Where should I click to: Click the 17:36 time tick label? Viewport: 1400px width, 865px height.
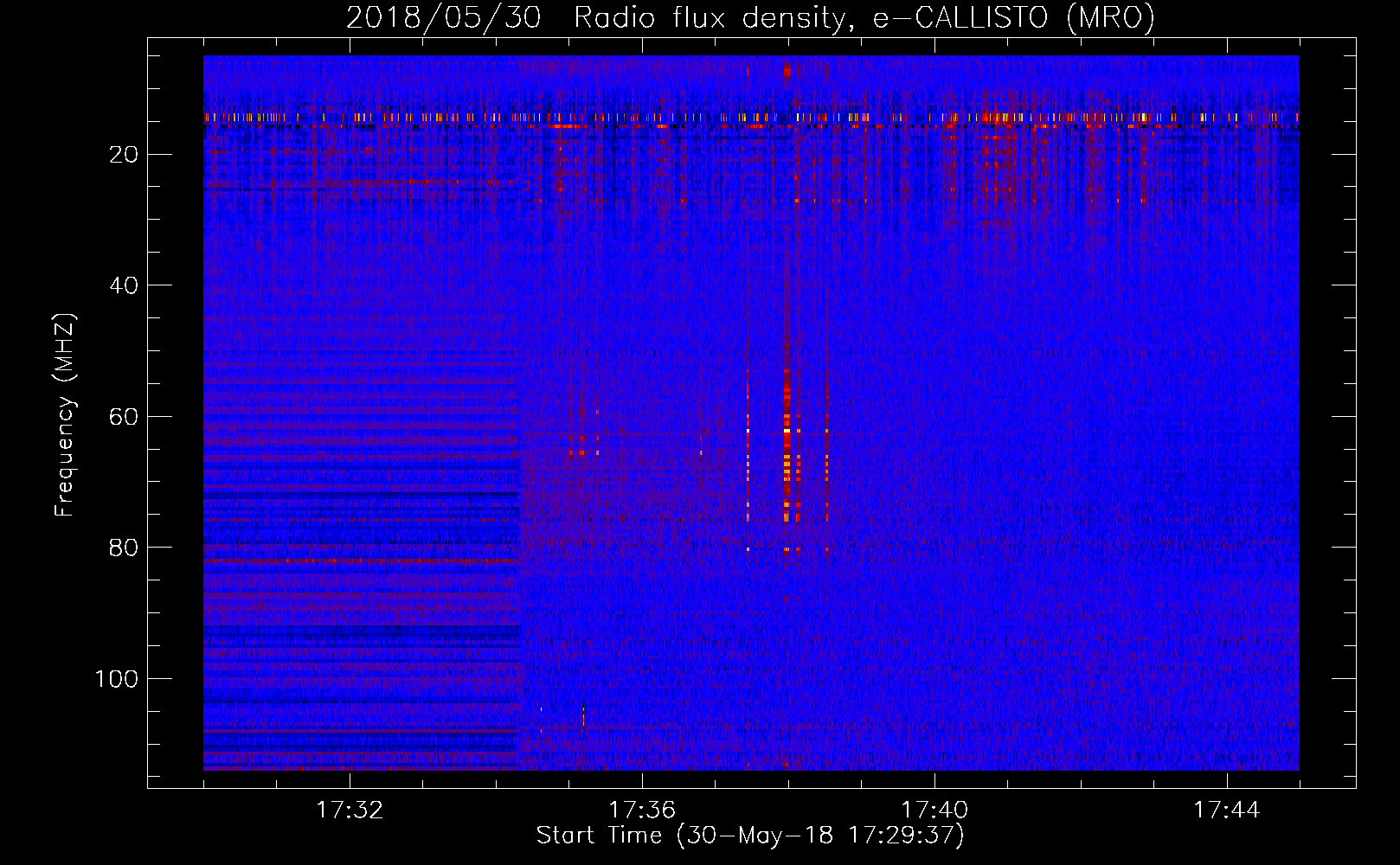click(x=642, y=811)
